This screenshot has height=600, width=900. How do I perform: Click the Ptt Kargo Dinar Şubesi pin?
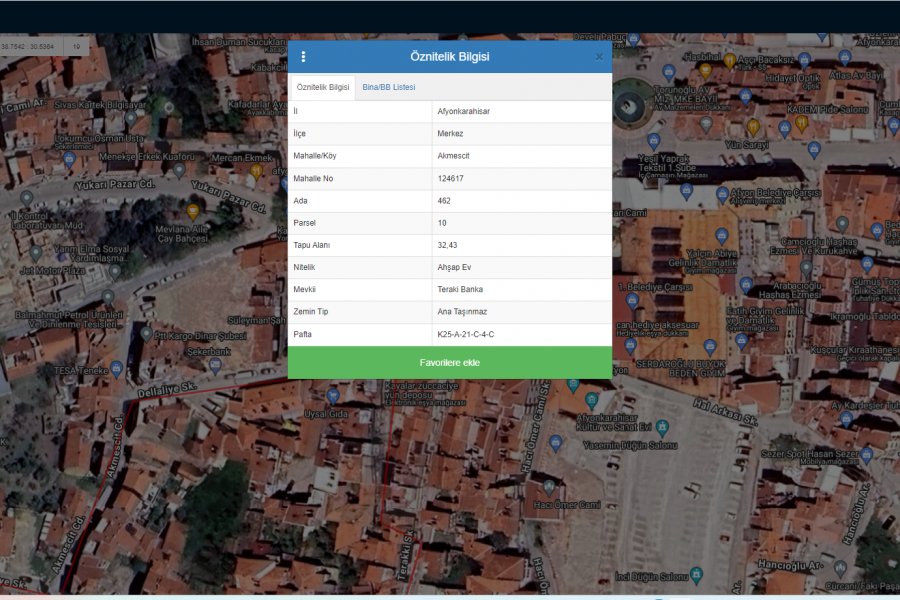[x=146, y=334]
